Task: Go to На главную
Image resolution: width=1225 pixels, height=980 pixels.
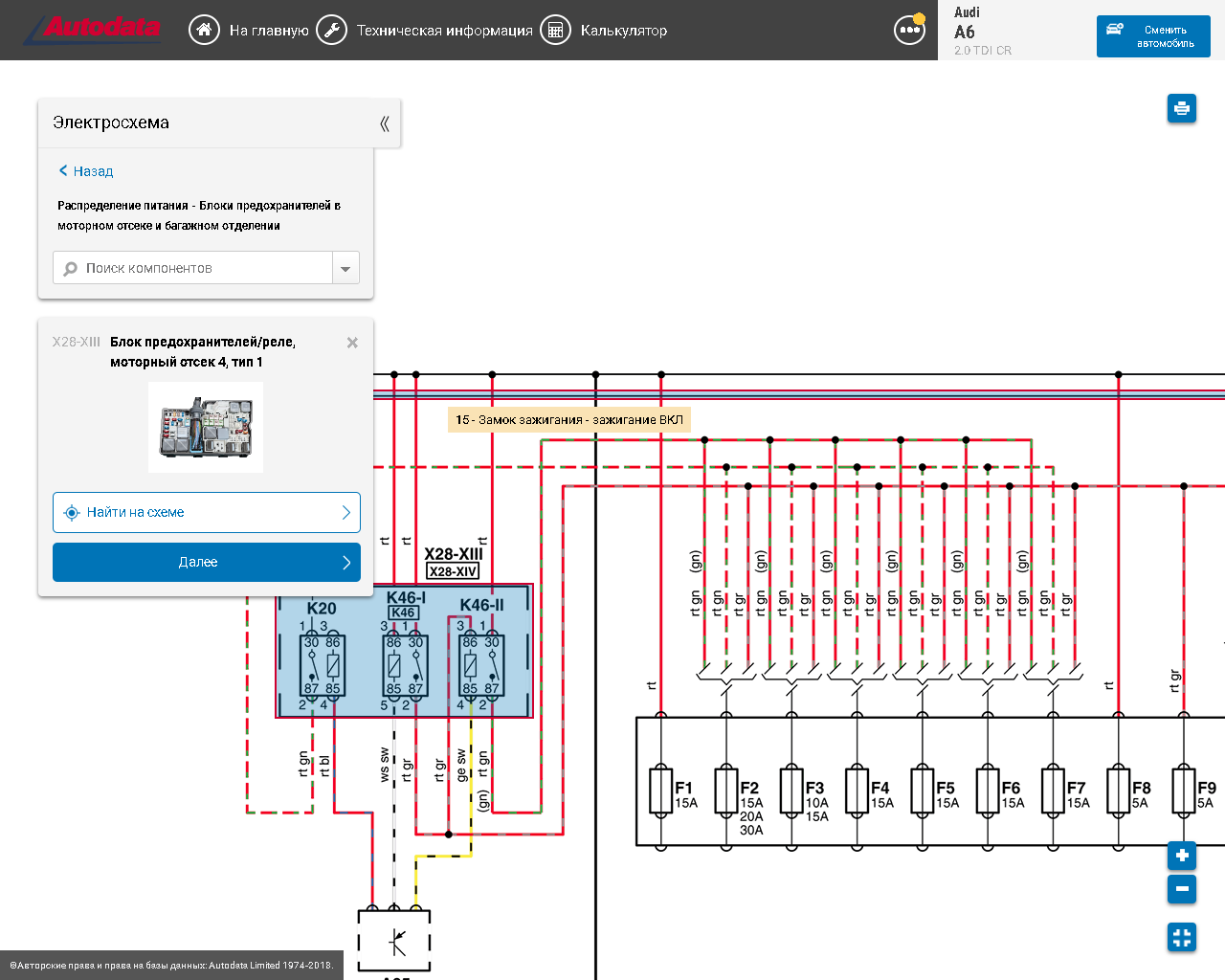Action: (x=269, y=31)
